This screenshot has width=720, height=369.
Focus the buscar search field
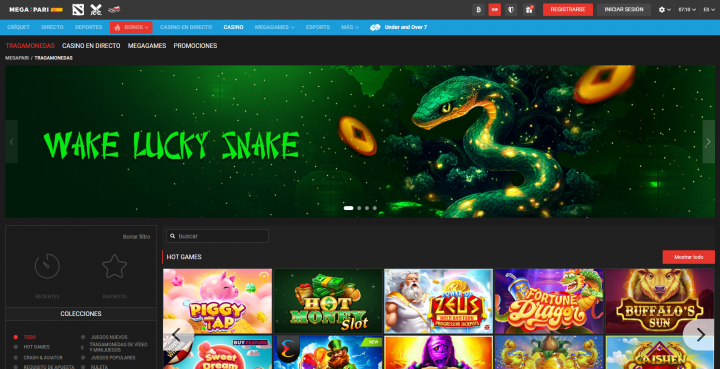[x=217, y=236]
